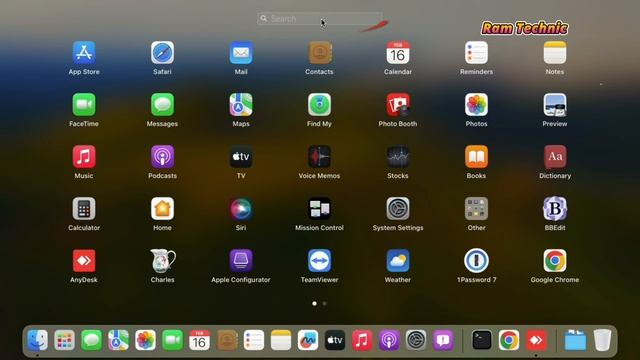Open the Other folder in Launchpad
Image resolution: width=640 pixels, height=360 pixels.
(x=476, y=209)
